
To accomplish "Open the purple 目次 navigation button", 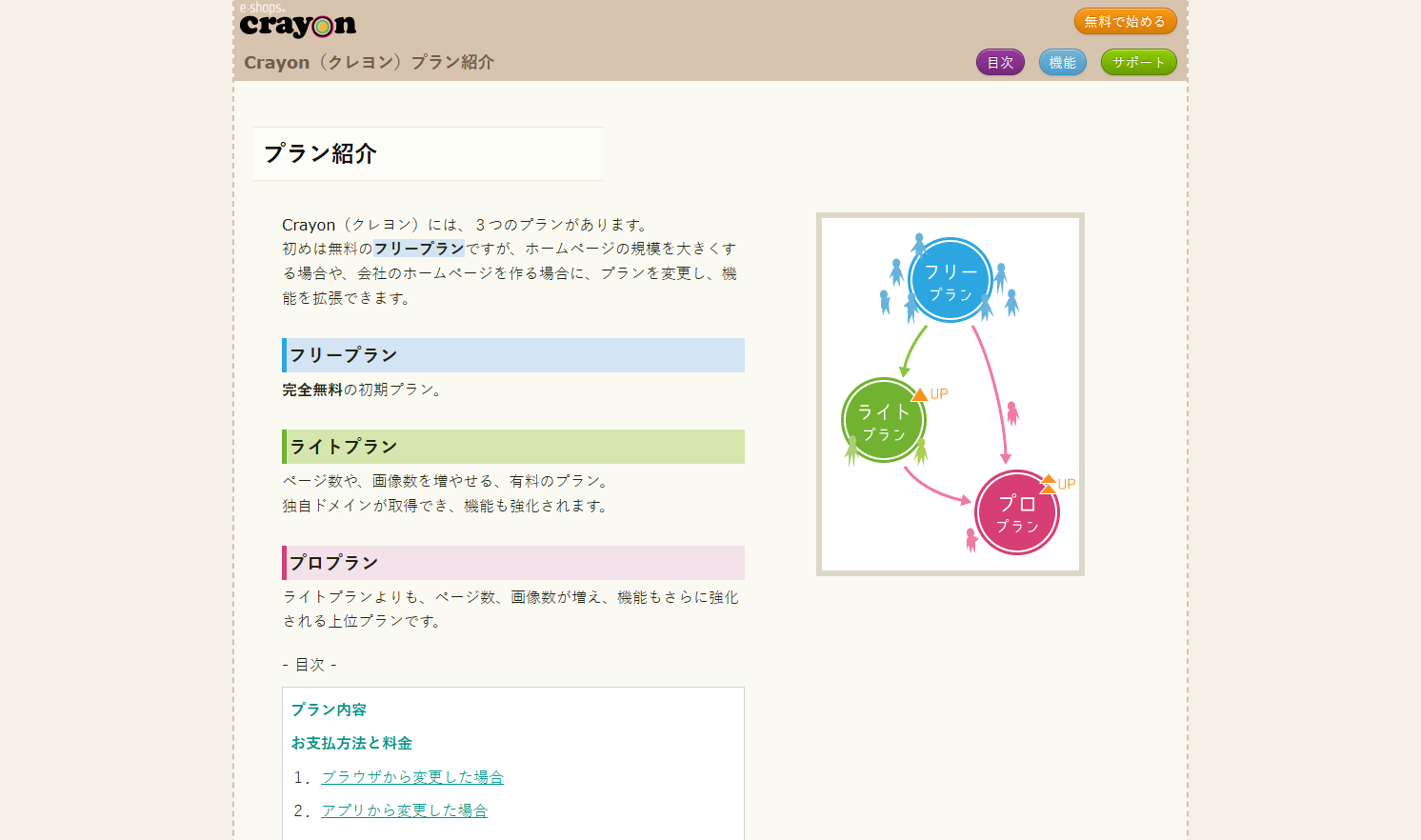I will [x=1000, y=61].
